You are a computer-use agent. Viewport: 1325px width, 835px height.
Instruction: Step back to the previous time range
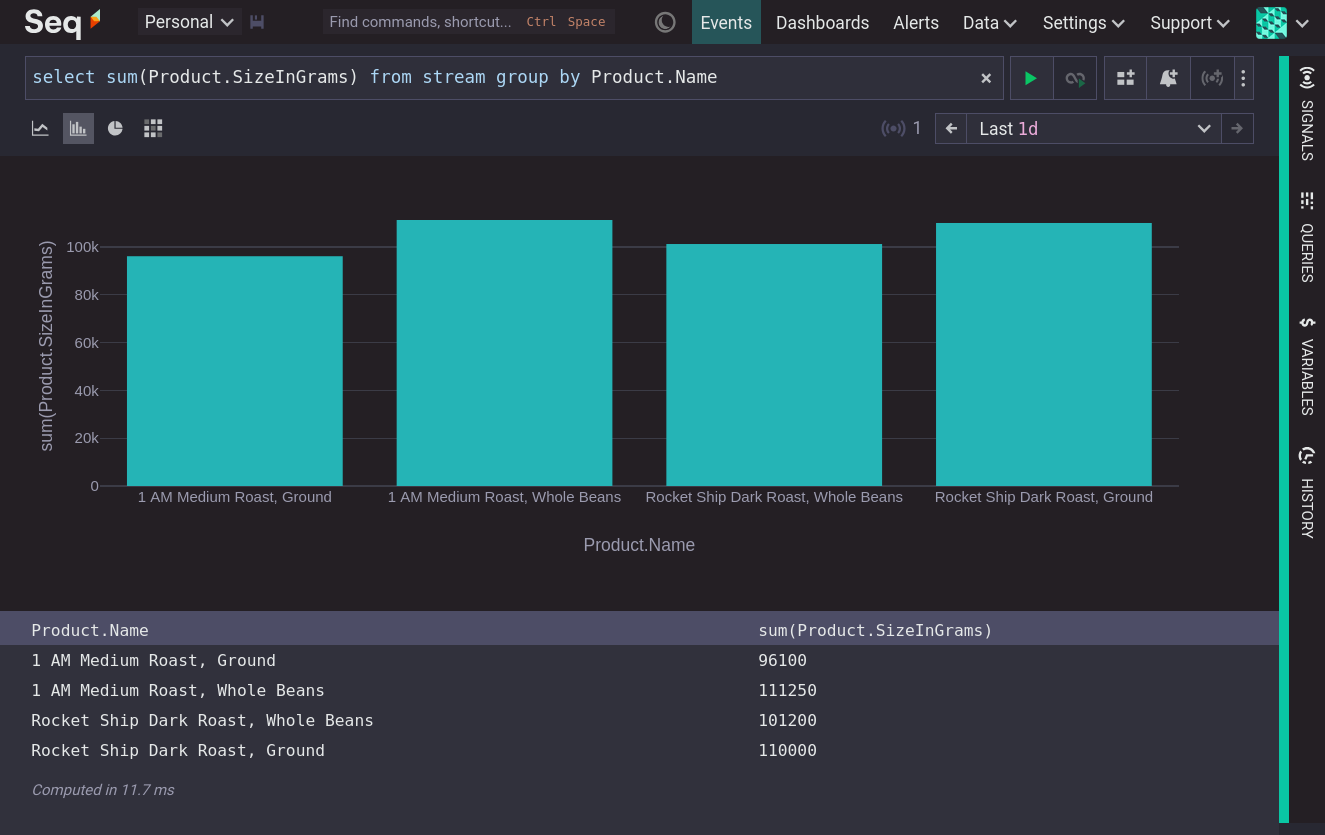coord(951,128)
